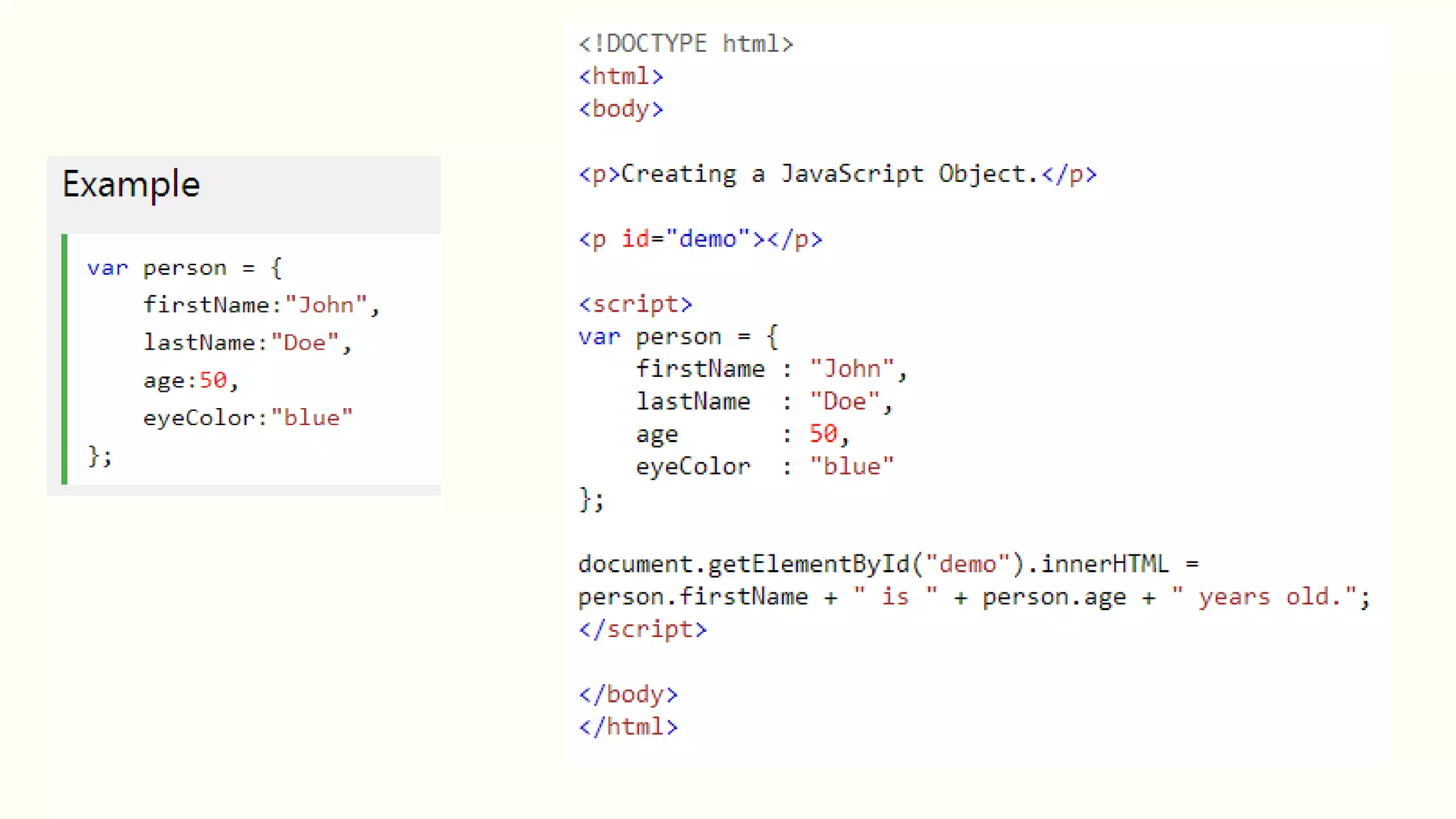Screen dimensions: 1456x819
Task: Click the <!DOCTYPE html> line
Action: 685,44
